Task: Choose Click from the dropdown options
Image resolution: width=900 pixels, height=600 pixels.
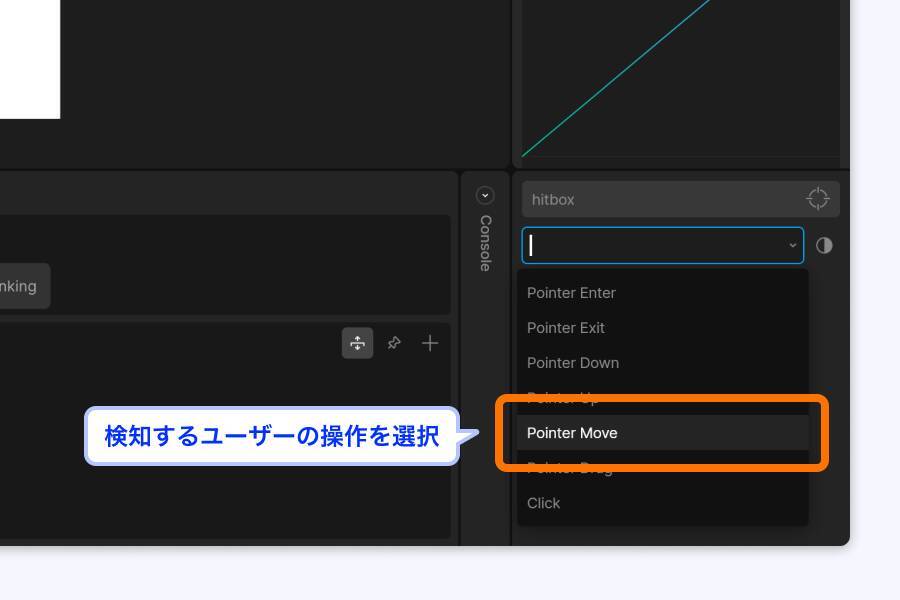Action: click(543, 503)
